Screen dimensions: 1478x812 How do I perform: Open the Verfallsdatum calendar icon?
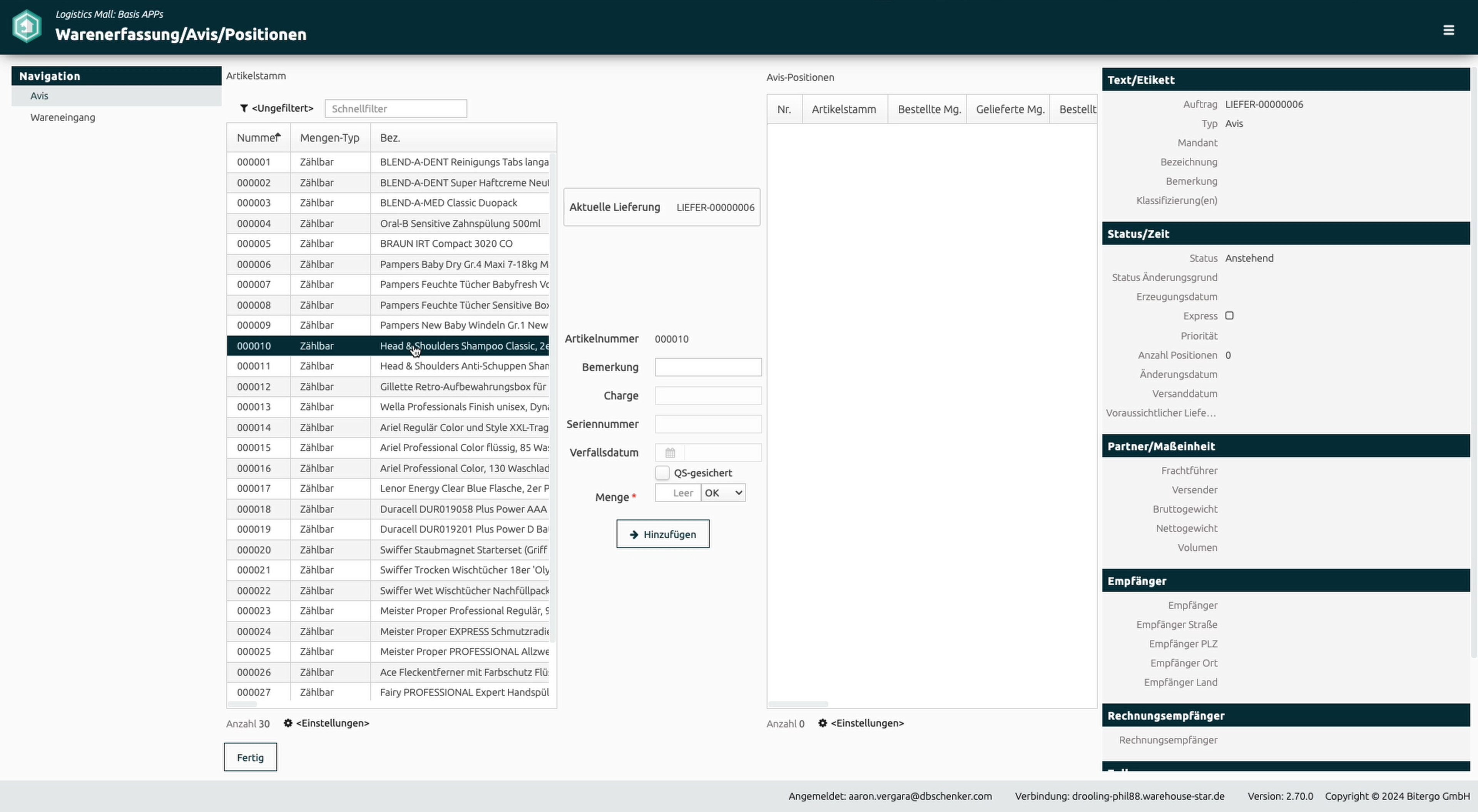pos(670,453)
